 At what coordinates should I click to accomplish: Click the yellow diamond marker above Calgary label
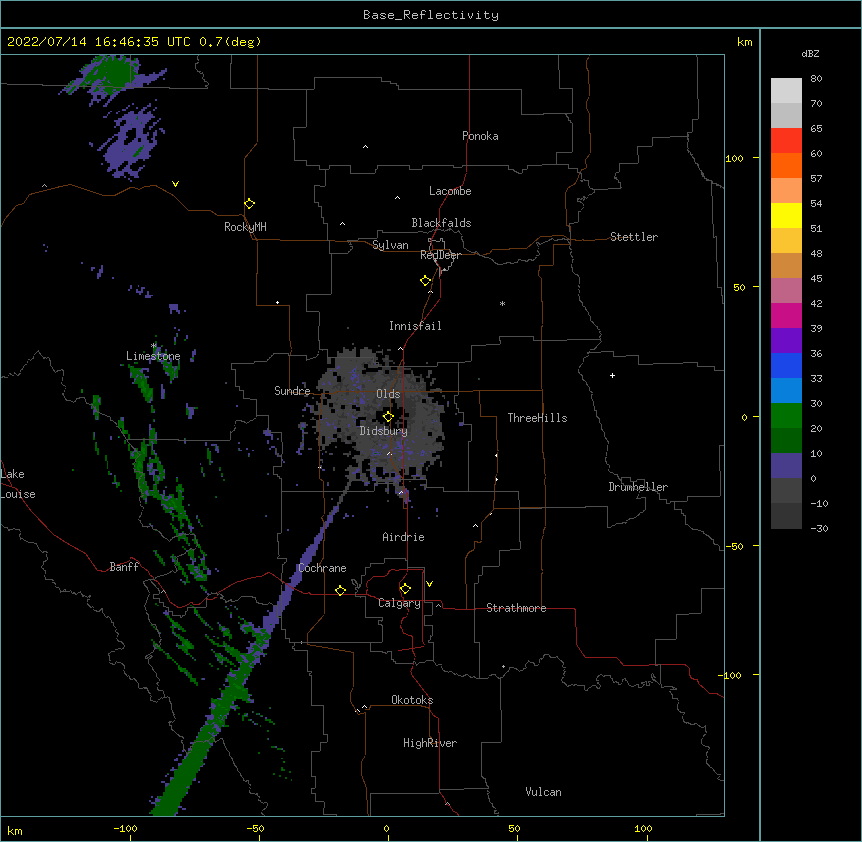[405, 589]
